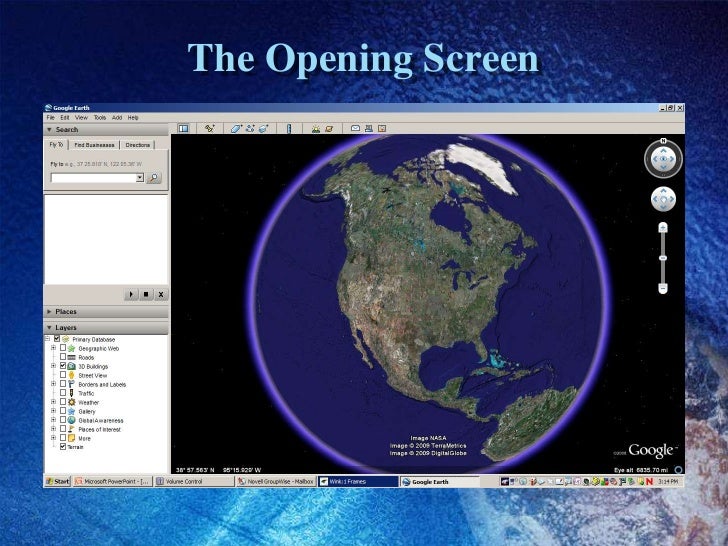
Task: Click the Add Image Overlay toolbar icon
Action: [264, 129]
